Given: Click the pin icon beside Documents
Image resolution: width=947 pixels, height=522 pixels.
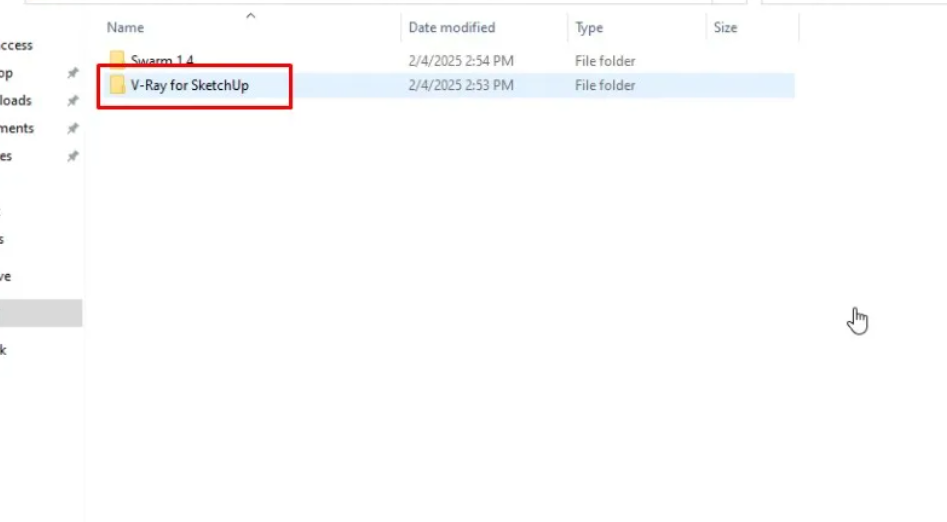Looking at the screenshot, I should pyautogui.click(x=72, y=129).
